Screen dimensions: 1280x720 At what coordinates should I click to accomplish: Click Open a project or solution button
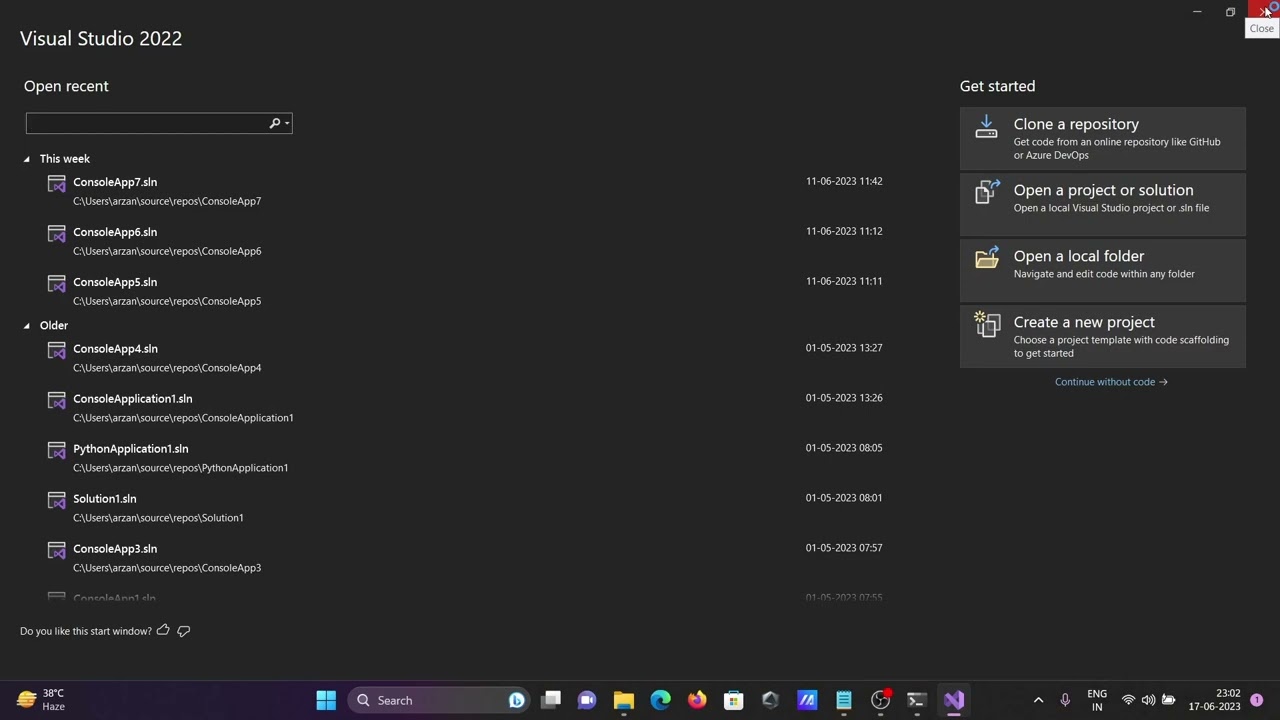[x=1103, y=204]
